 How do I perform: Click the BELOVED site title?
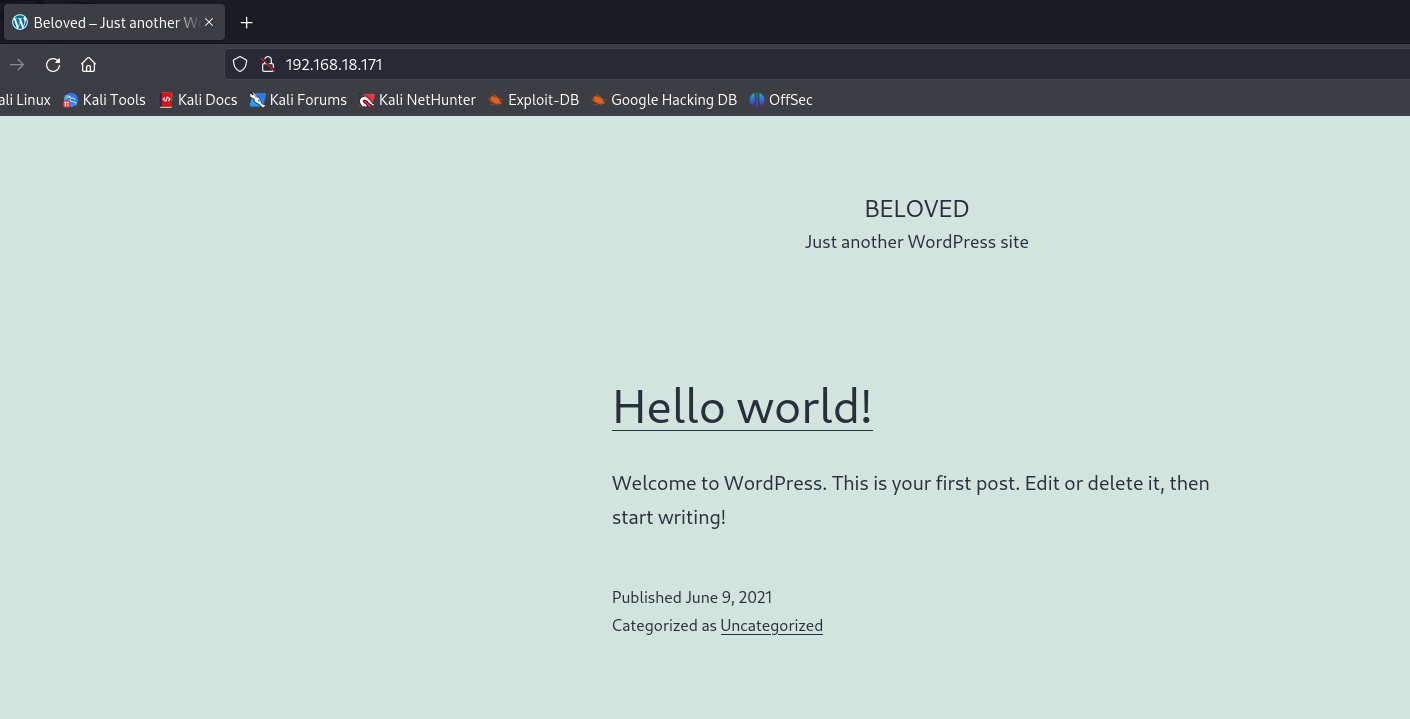tap(916, 209)
